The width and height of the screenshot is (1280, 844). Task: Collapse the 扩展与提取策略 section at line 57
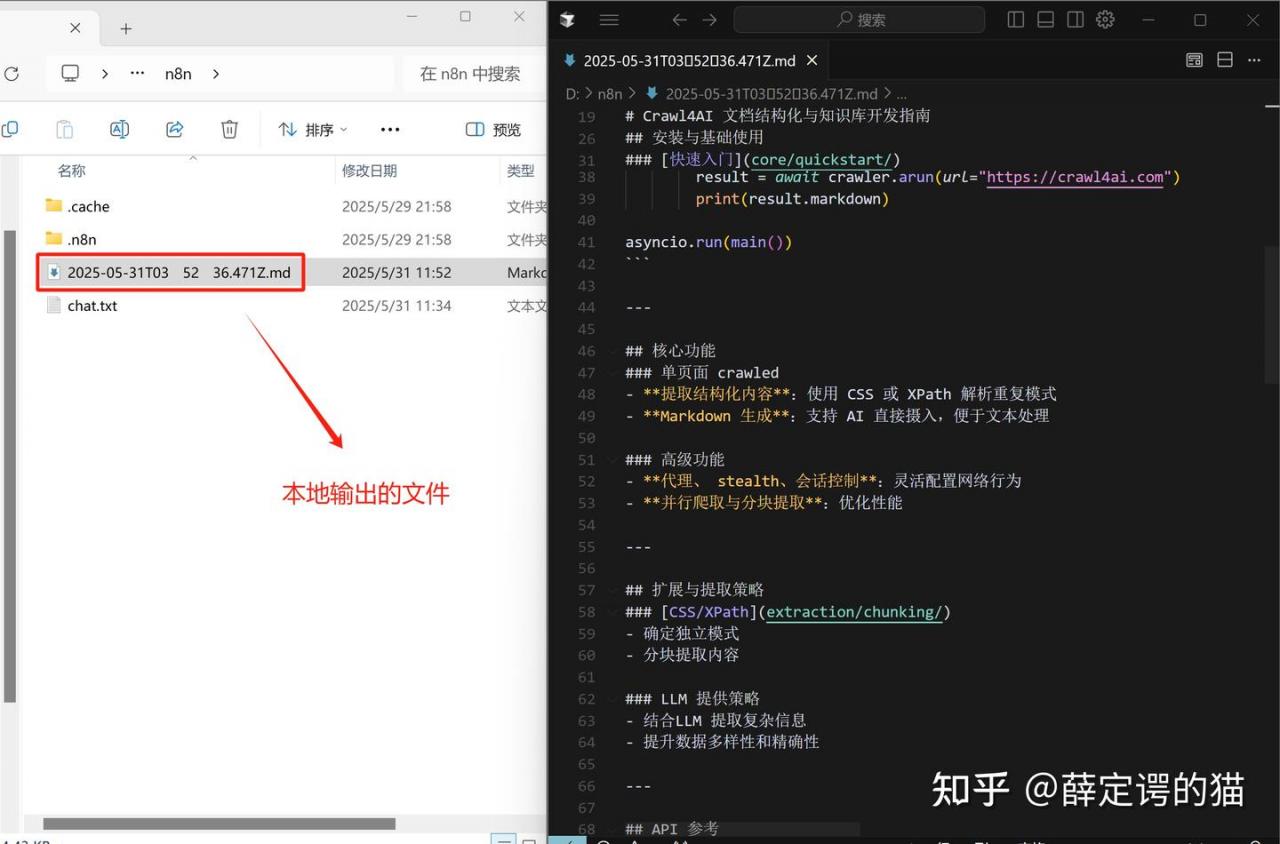614,590
